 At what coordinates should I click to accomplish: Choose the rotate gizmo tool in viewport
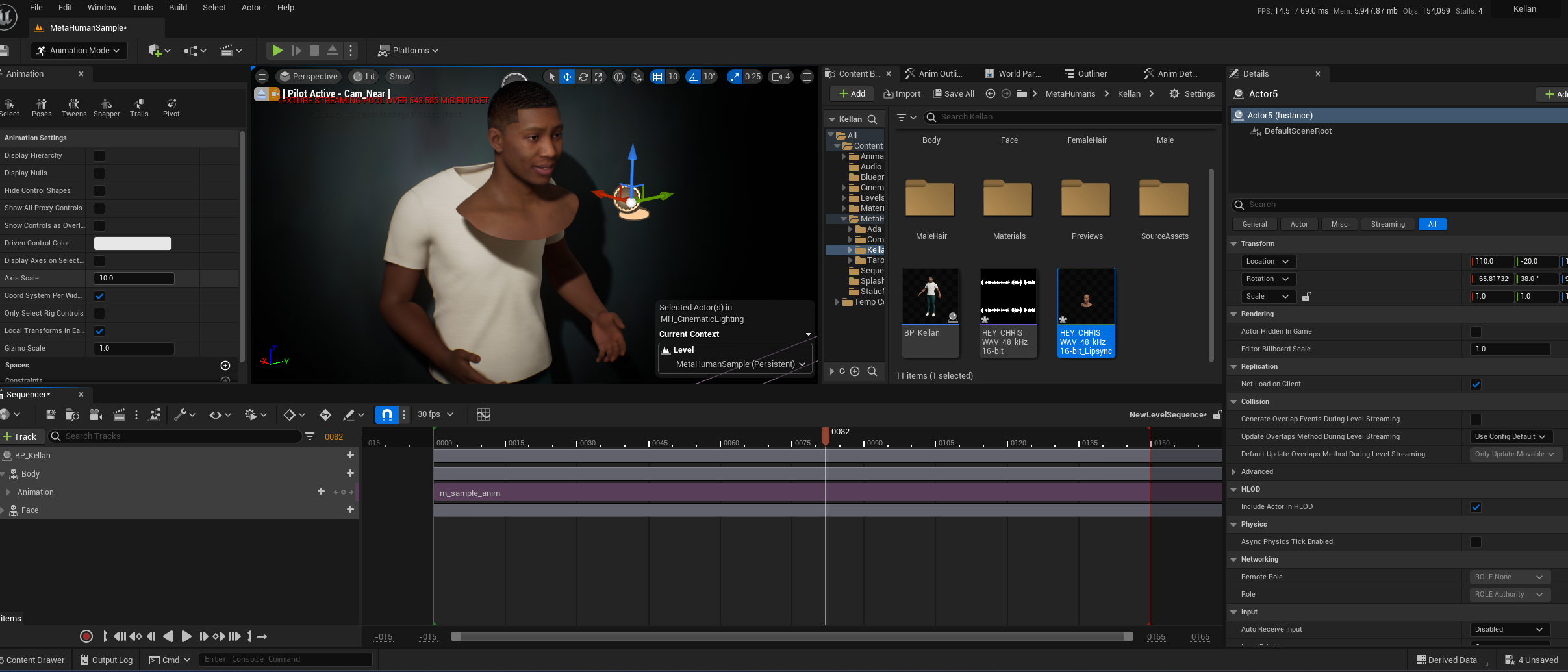tap(583, 77)
